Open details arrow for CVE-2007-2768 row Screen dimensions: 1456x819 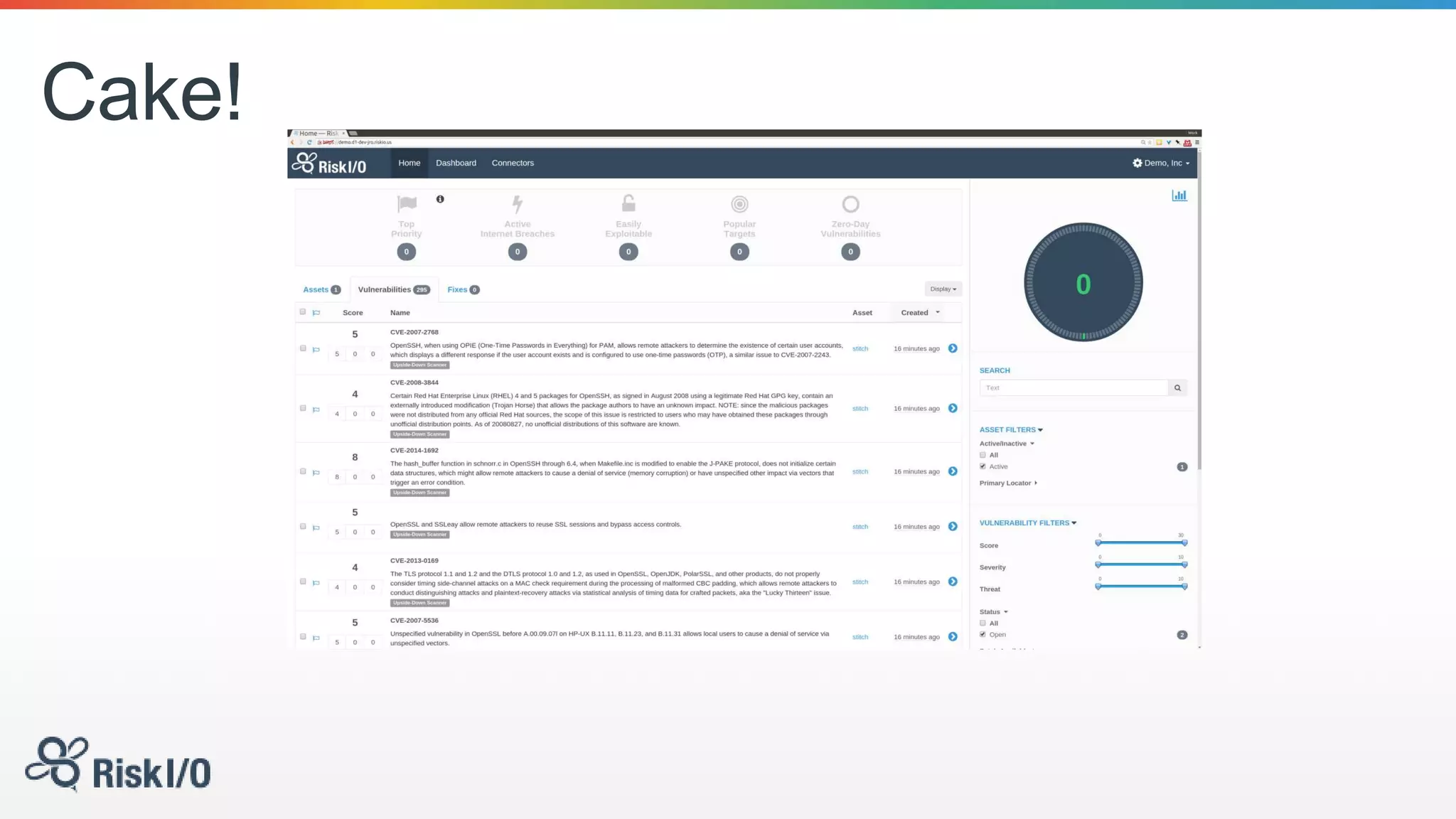tap(953, 348)
